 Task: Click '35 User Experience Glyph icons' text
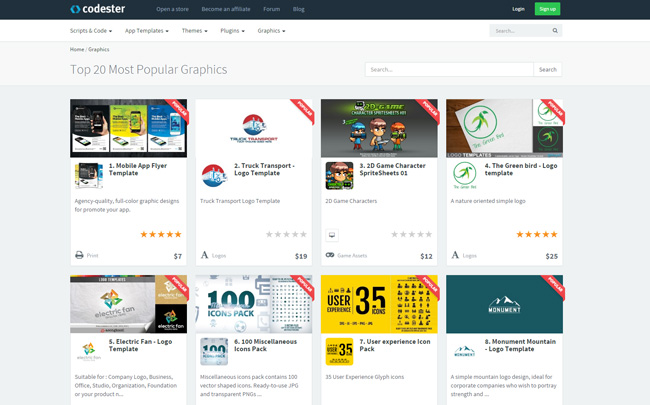tap(364, 377)
